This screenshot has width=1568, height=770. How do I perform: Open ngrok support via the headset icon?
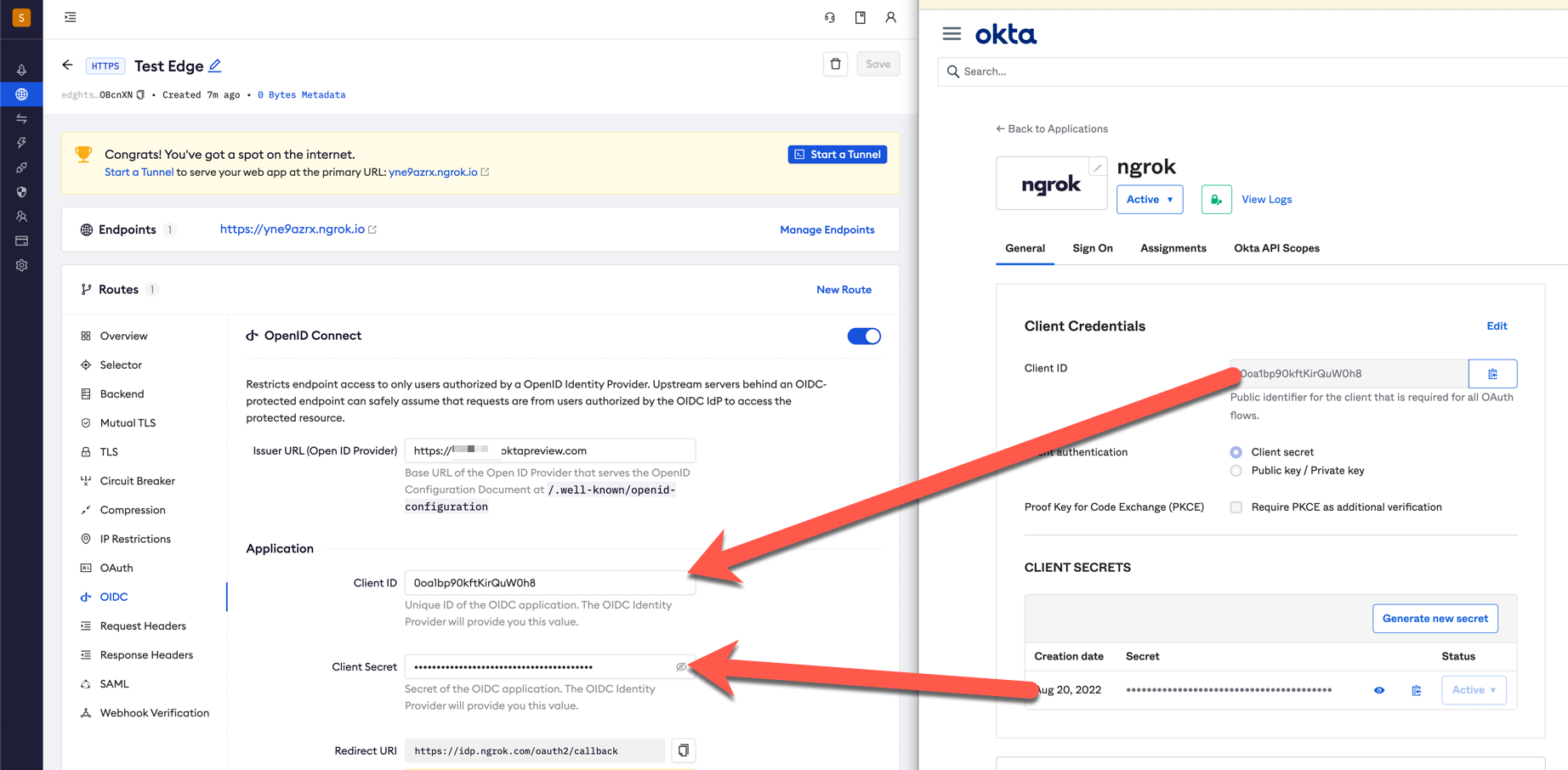click(827, 17)
